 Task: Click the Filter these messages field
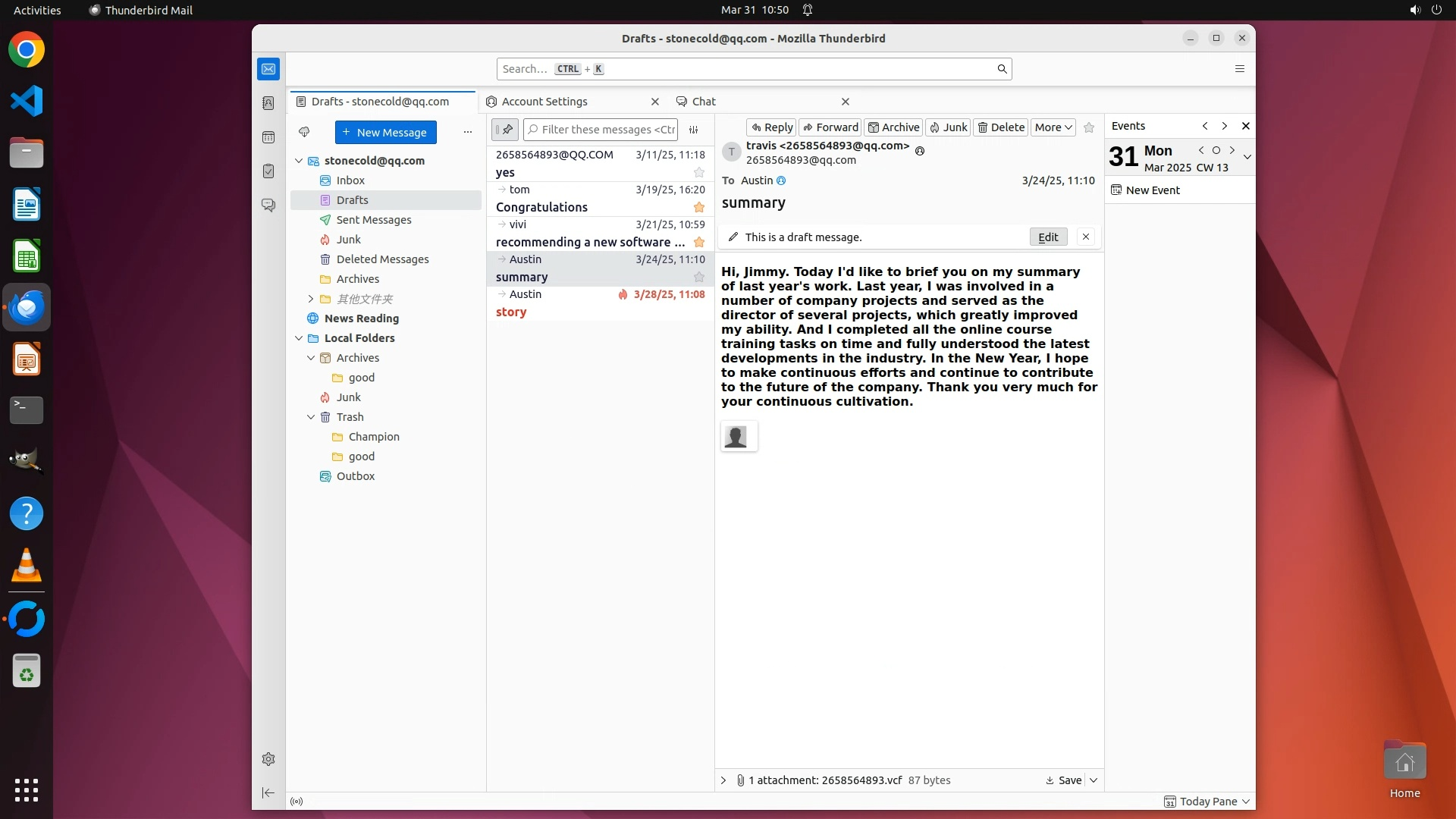tap(607, 130)
